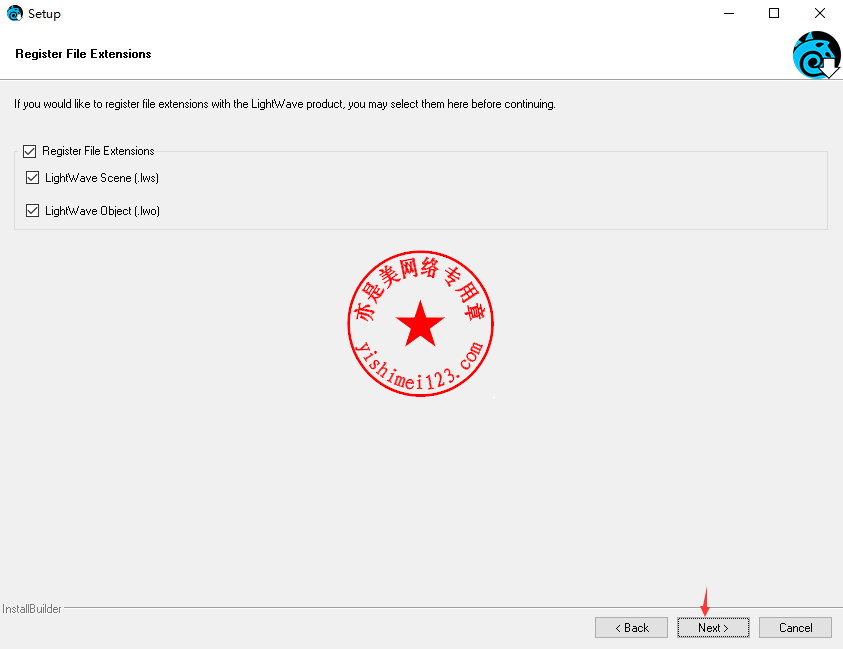The width and height of the screenshot is (843, 649).
Task: Click the InstallBuilder label text
Action: tap(32, 609)
